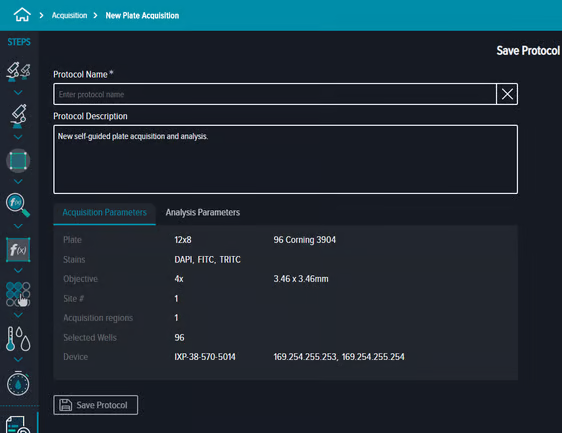
Task: Select the single microscope step icon
Action: coord(18,116)
